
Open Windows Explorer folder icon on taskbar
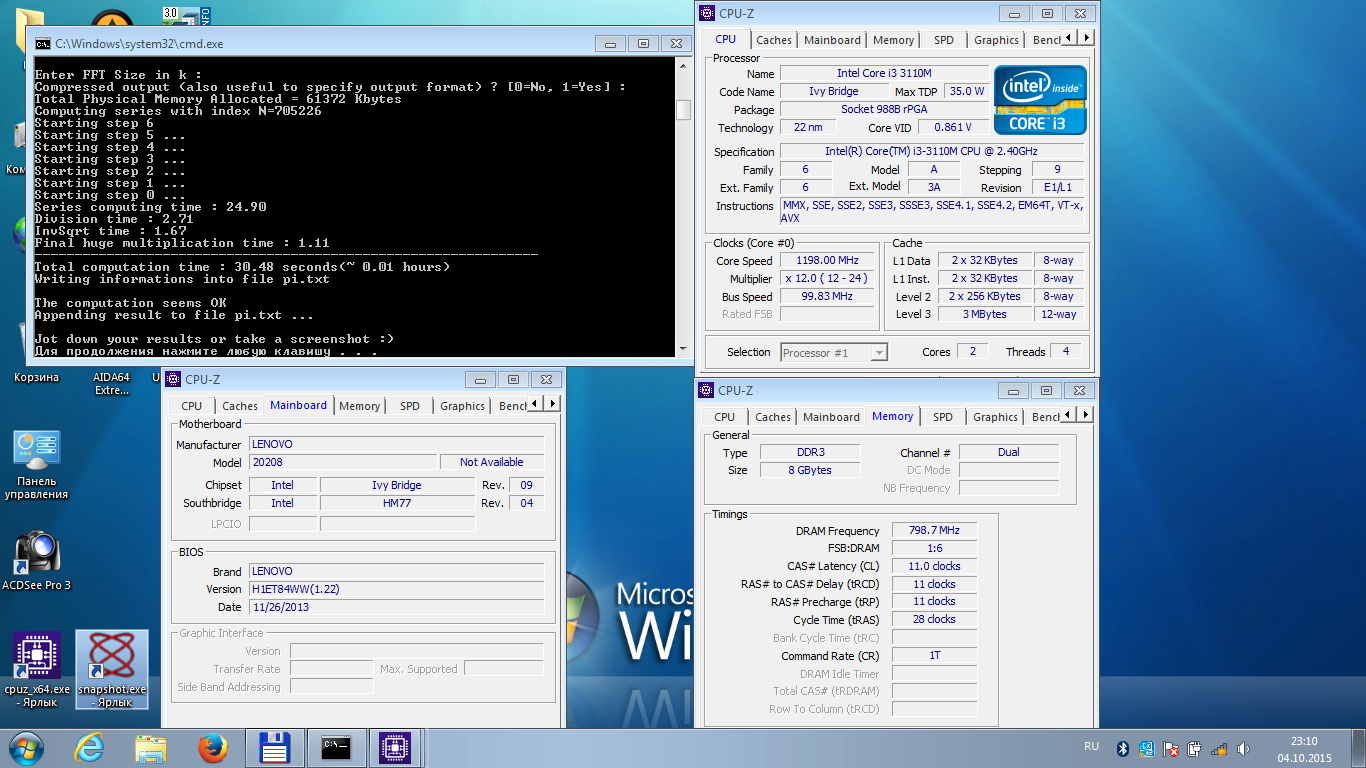click(151, 748)
